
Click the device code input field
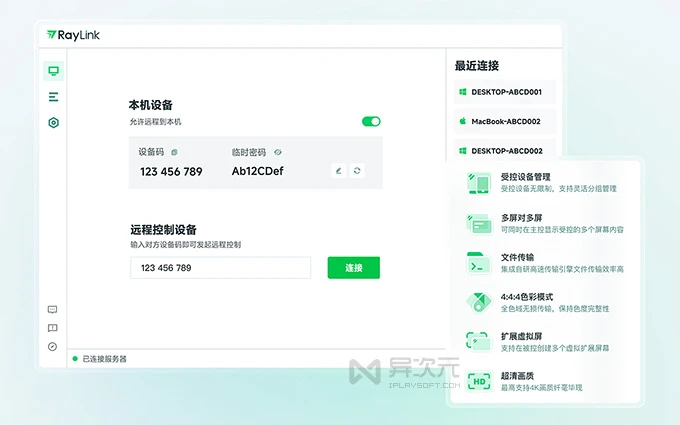(220, 268)
